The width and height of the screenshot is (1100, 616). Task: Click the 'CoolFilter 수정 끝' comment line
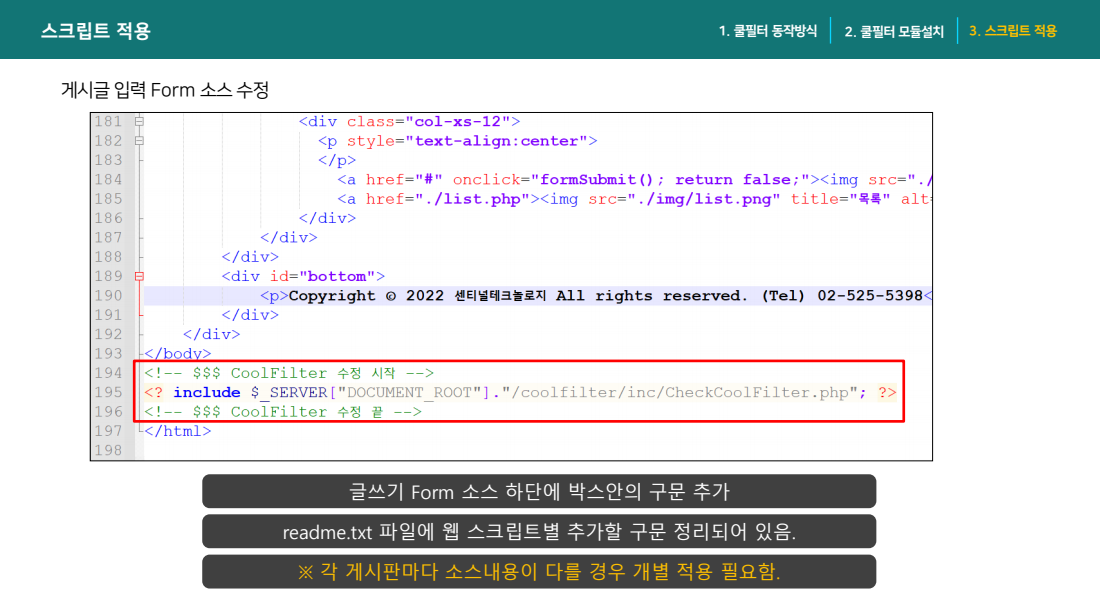(x=283, y=412)
